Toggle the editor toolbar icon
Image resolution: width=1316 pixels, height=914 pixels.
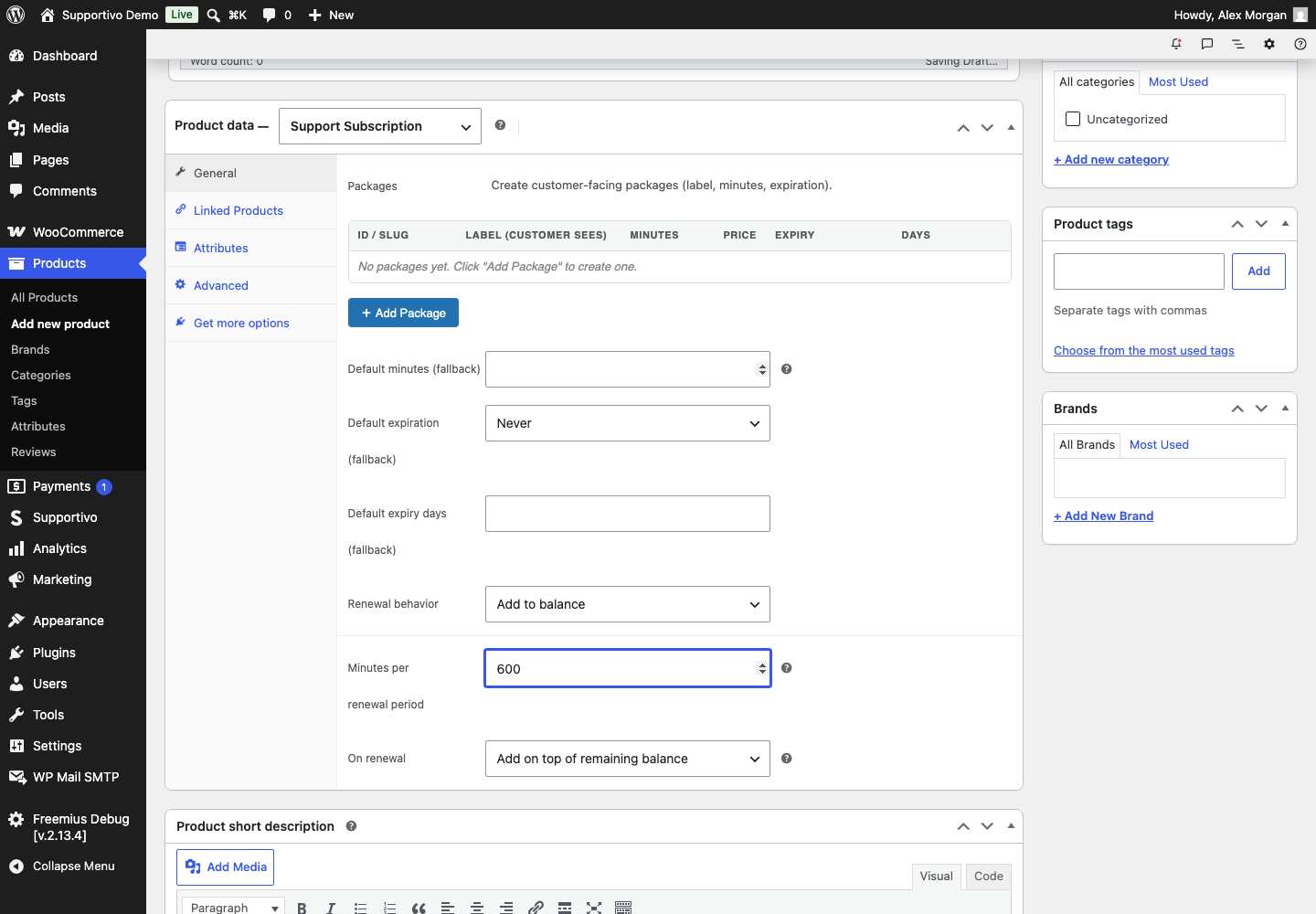coord(623,908)
